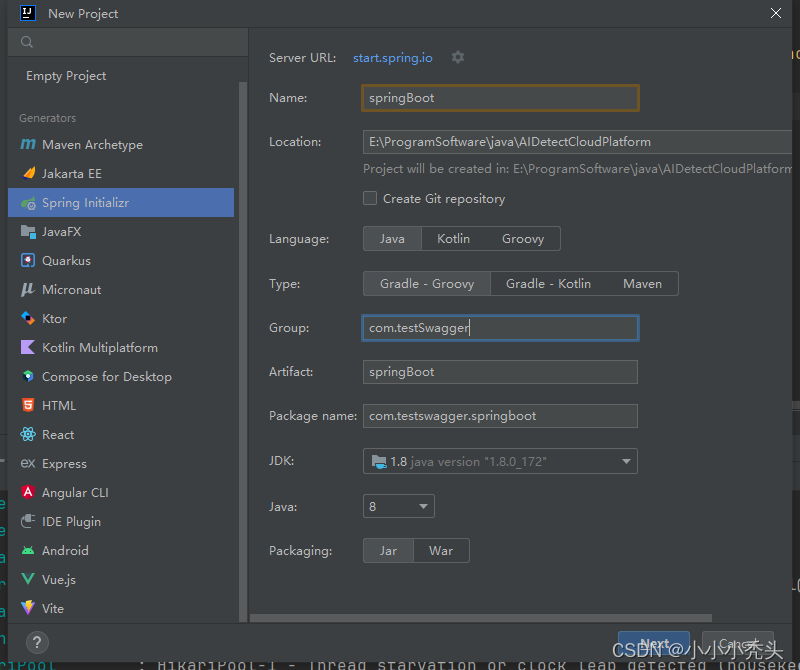Open the Server URL settings gear

click(457, 57)
